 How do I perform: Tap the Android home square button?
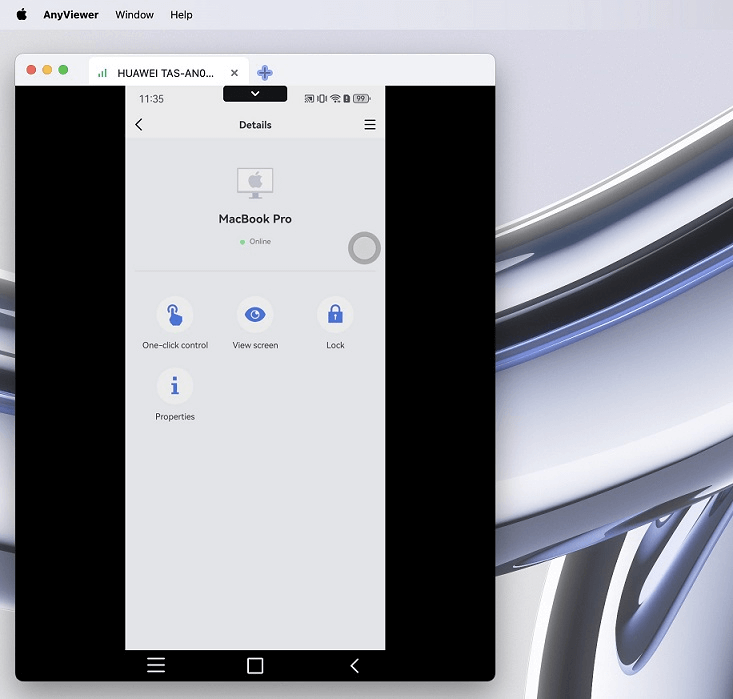pos(255,665)
